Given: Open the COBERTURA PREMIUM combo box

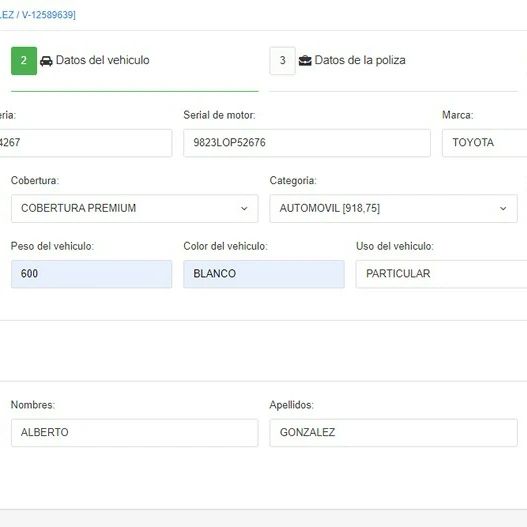Looking at the screenshot, I should (x=134, y=208).
